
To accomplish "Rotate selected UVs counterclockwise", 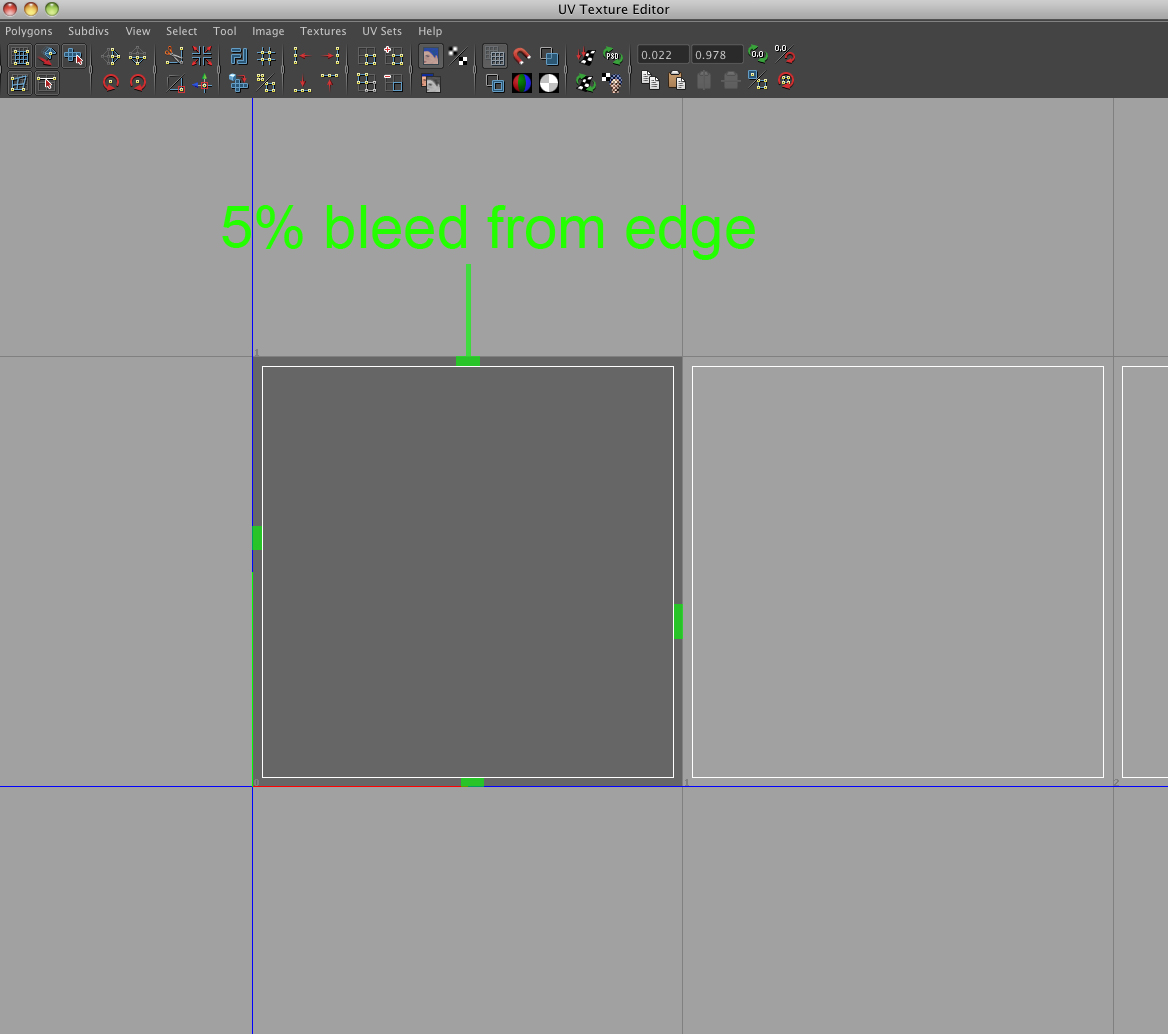I will click(111, 83).
